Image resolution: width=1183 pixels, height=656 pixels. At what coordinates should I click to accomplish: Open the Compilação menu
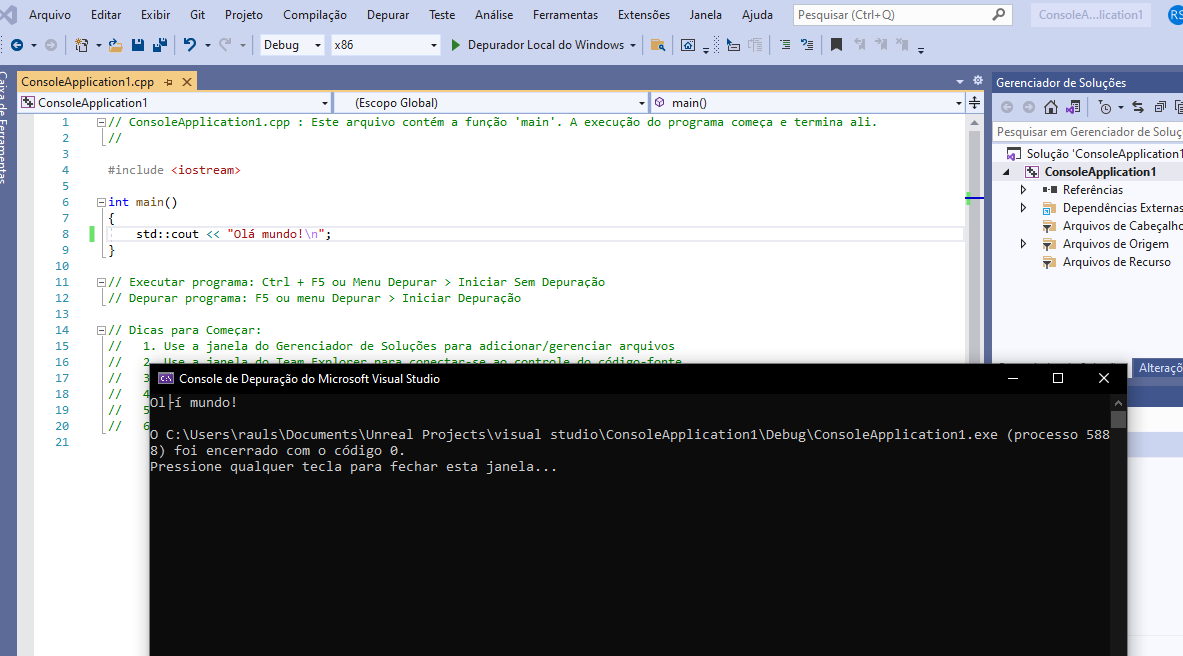pos(315,15)
